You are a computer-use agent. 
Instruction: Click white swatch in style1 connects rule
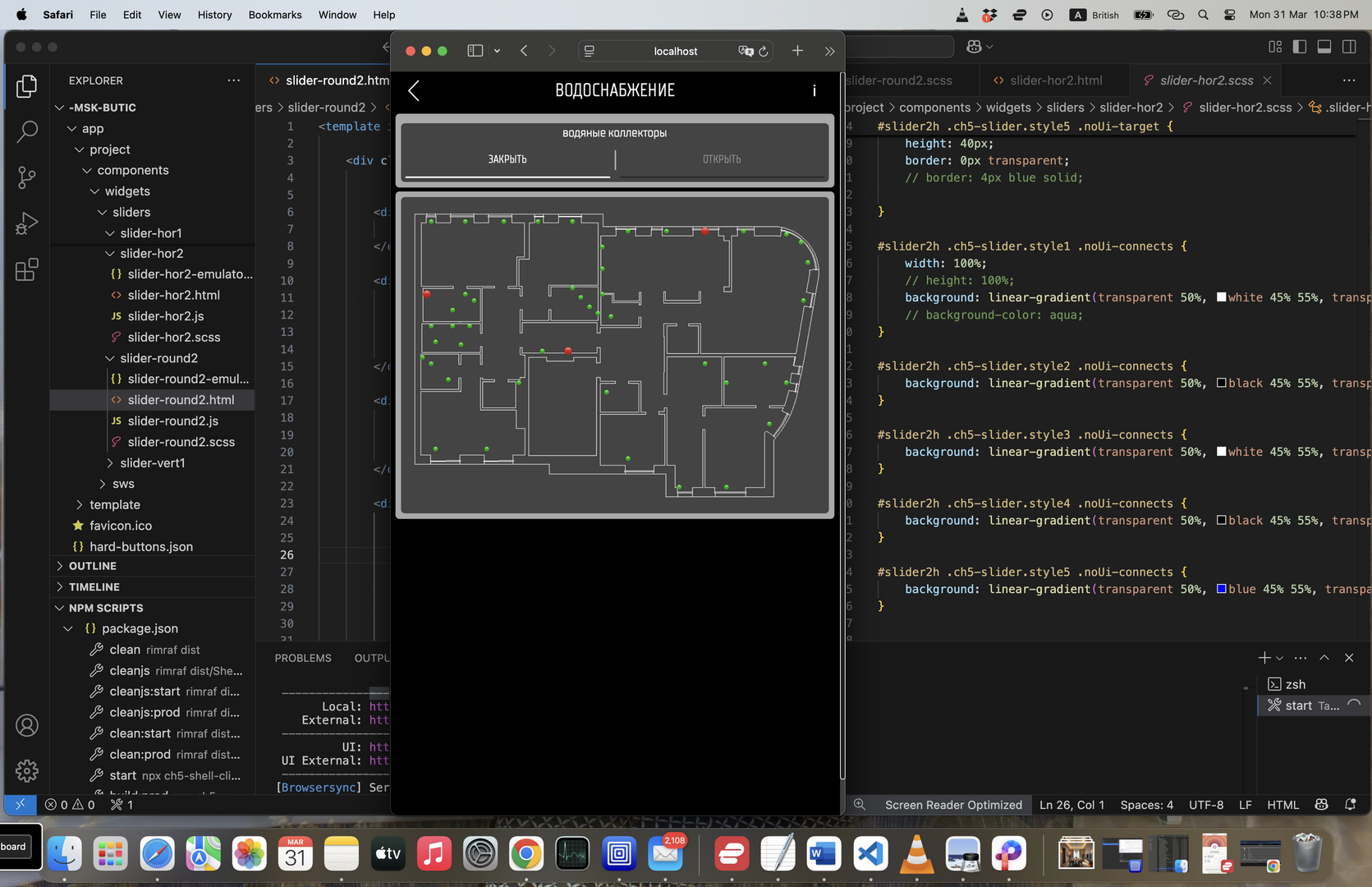[1221, 297]
